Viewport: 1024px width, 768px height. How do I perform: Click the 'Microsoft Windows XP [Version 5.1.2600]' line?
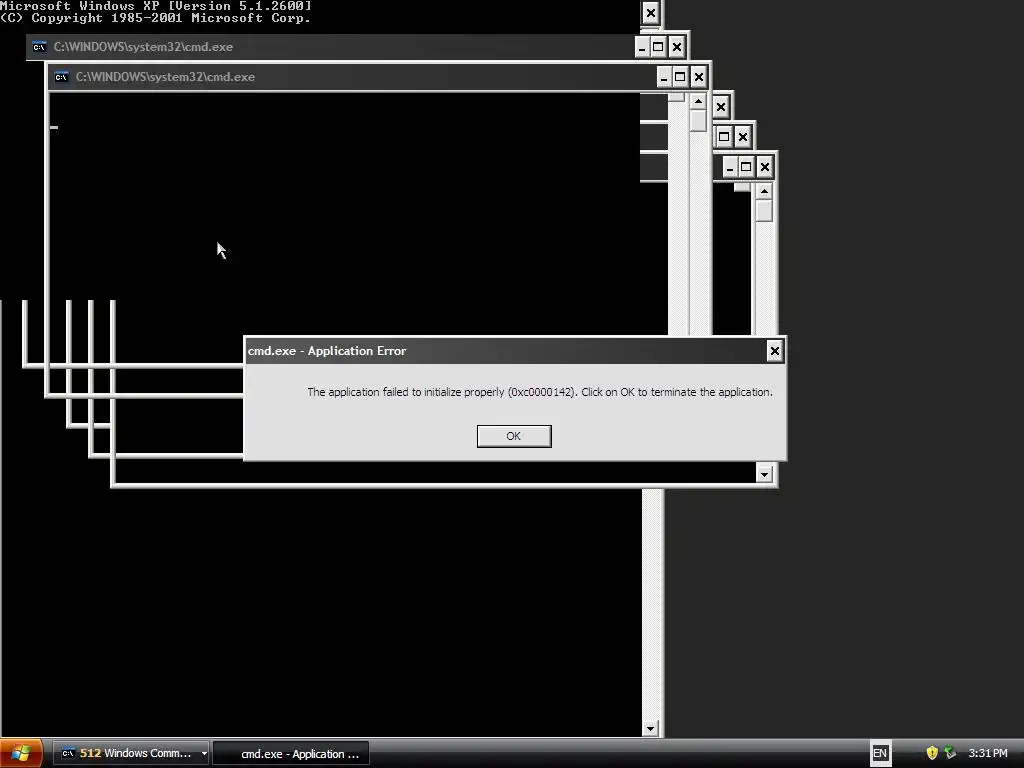(x=156, y=6)
